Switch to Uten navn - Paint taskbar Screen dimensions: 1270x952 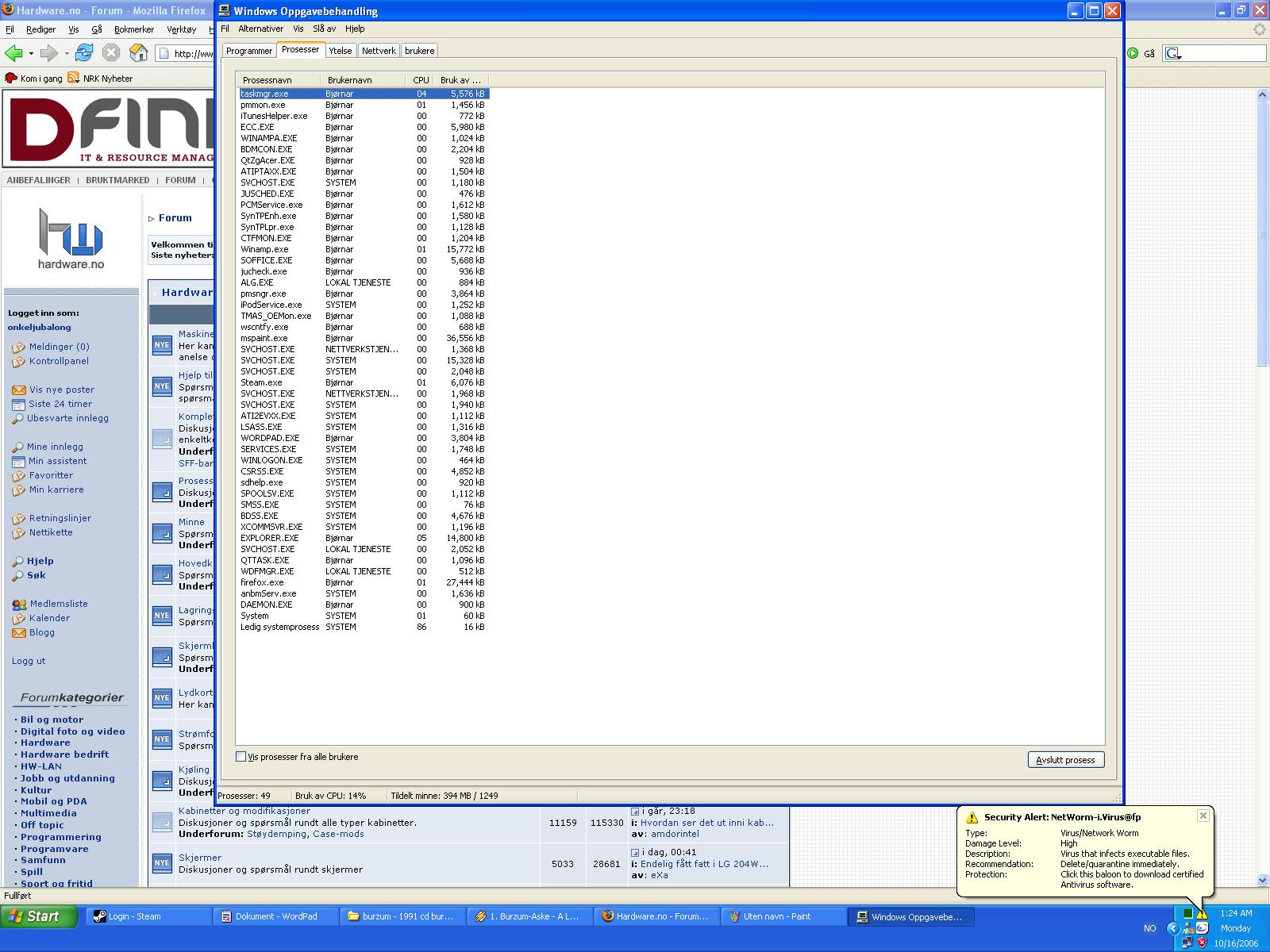(784, 916)
